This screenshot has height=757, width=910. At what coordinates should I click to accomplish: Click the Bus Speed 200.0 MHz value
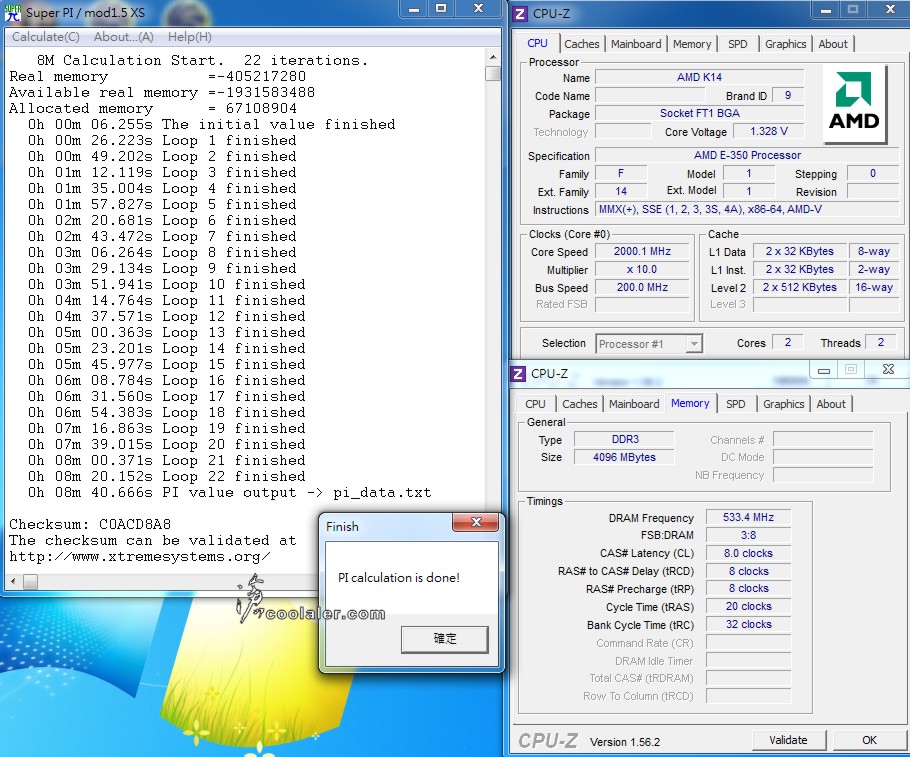[x=642, y=287]
